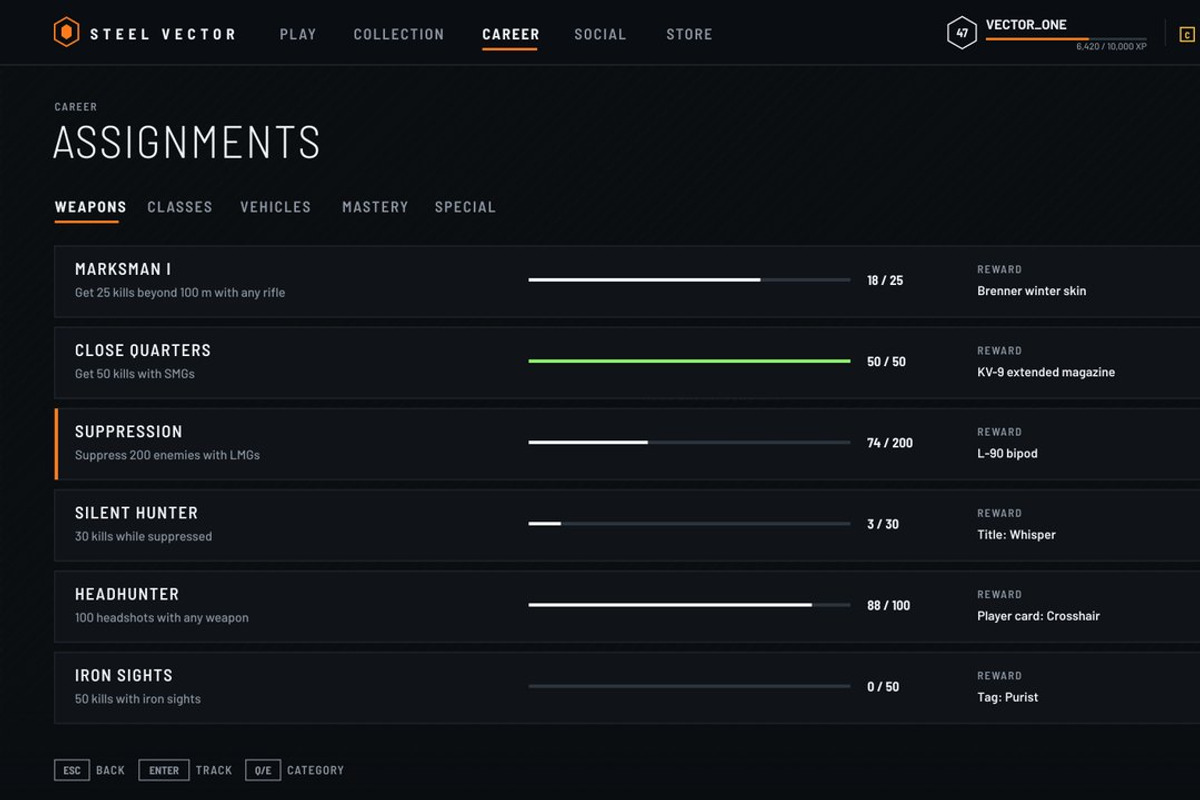This screenshot has height=800, width=1200.
Task: Click the 'Brenner winter skin' reward
Action: 1031,291
